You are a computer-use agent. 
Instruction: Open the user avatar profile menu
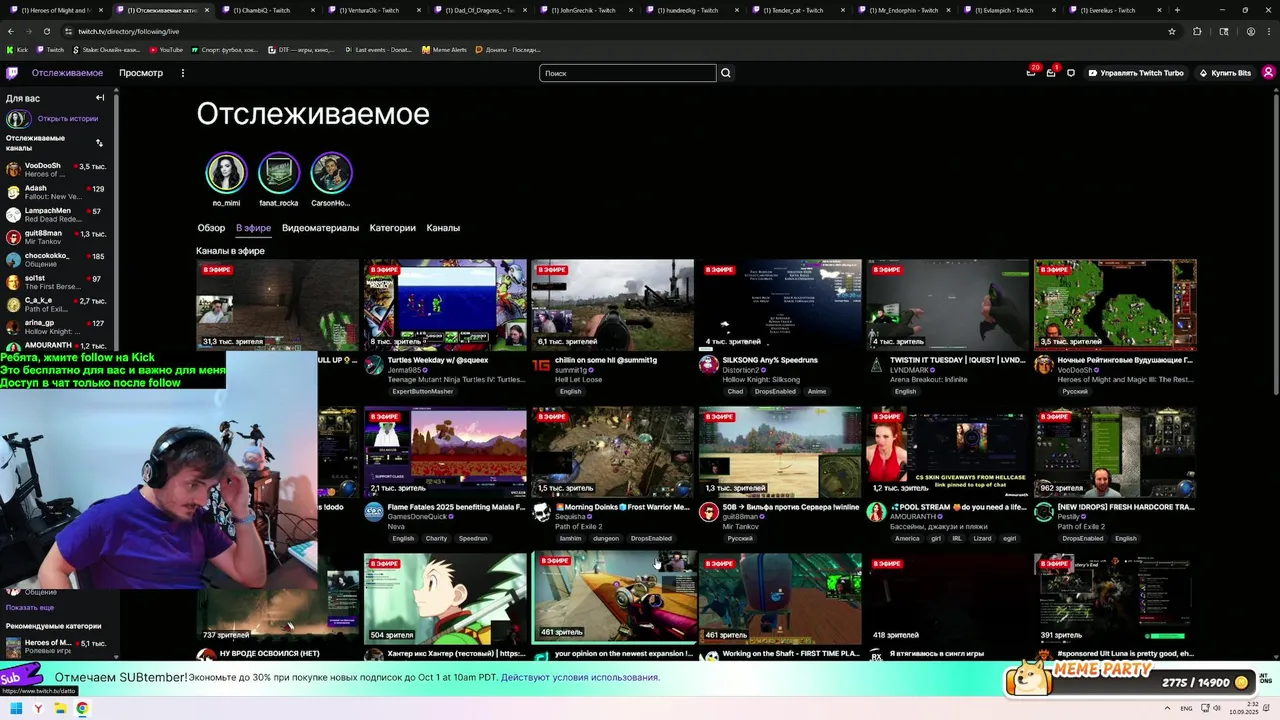pyautogui.click(x=1268, y=73)
